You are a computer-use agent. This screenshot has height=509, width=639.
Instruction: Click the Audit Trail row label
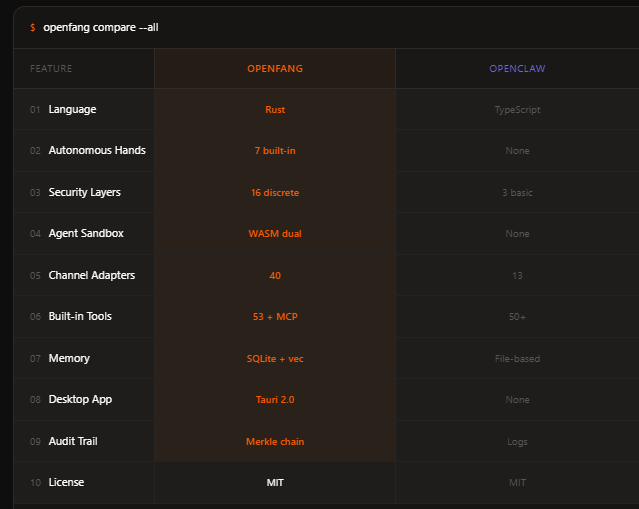[73, 441]
